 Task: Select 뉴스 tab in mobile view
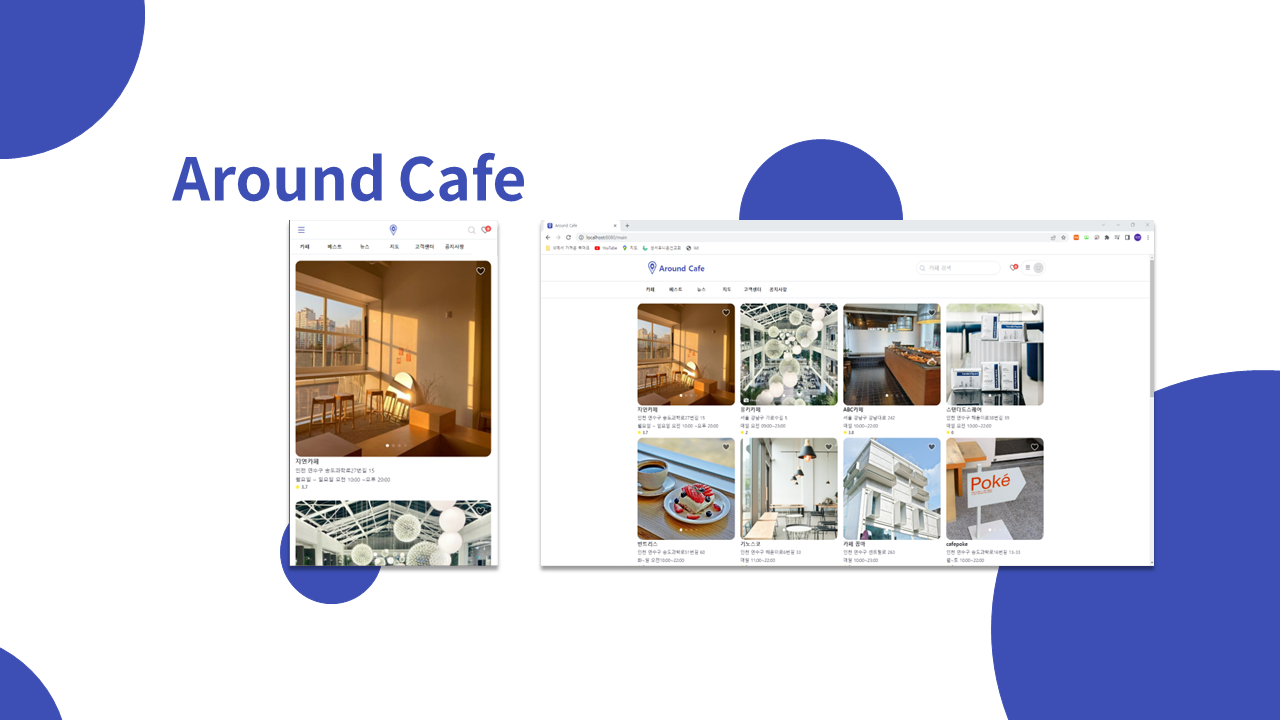click(x=365, y=246)
